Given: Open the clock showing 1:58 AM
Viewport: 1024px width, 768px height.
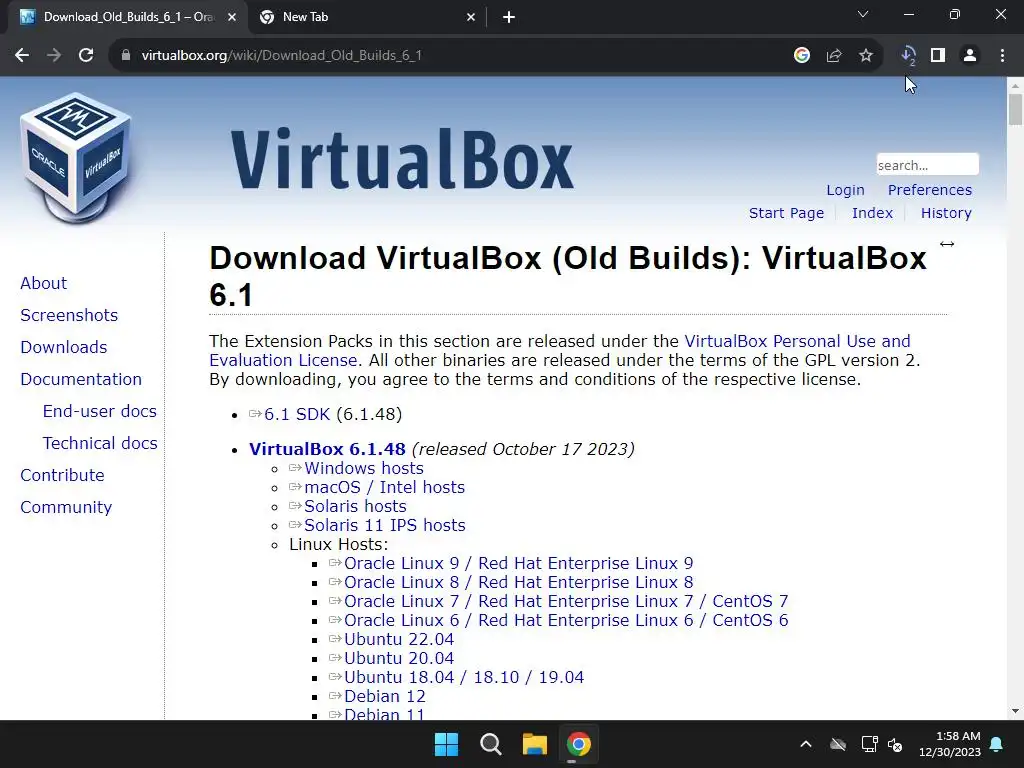Looking at the screenshot, I should click(x=950, y=744).
